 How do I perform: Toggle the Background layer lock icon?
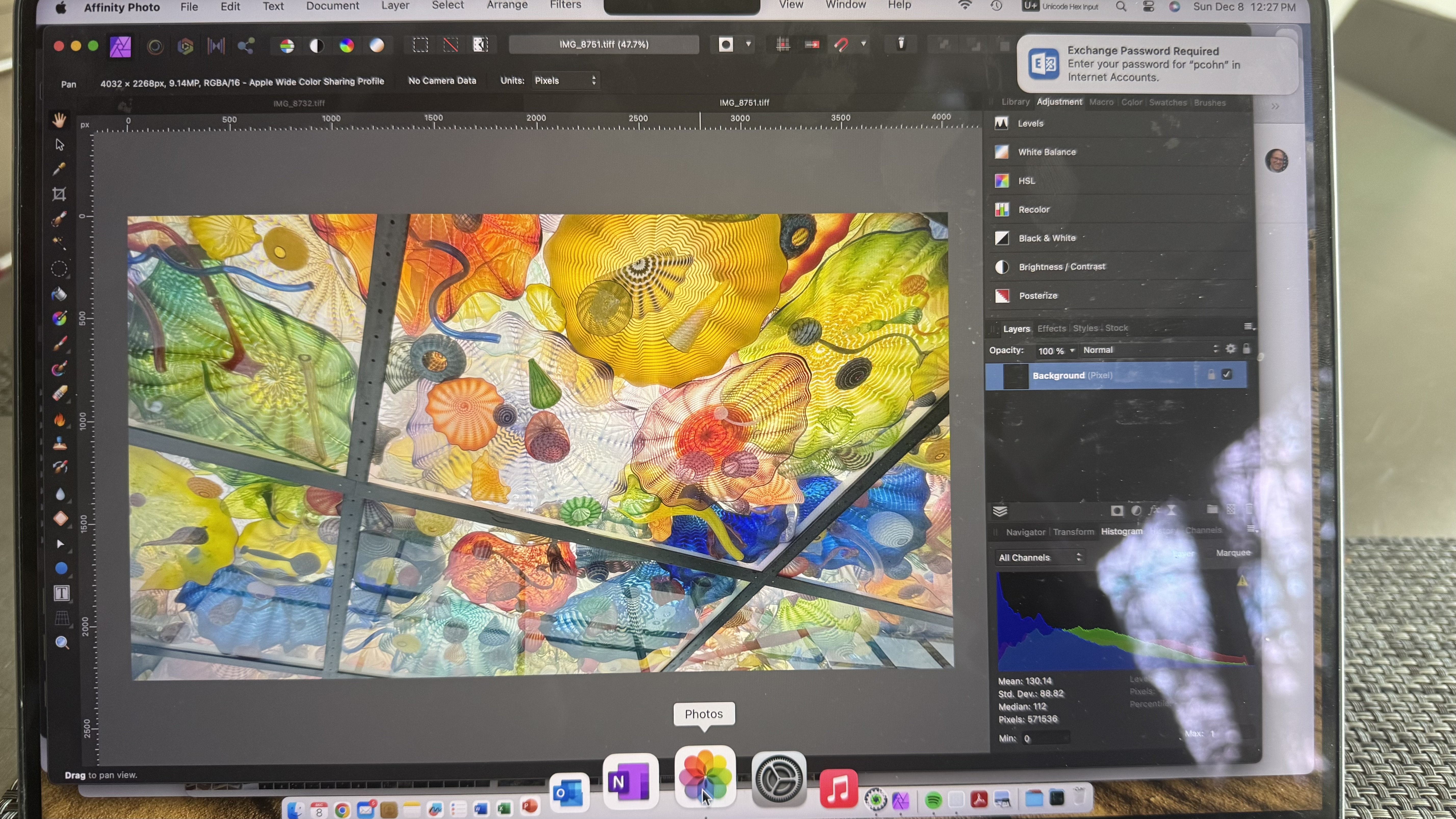pyautogui.click(x=1211, y=375)
